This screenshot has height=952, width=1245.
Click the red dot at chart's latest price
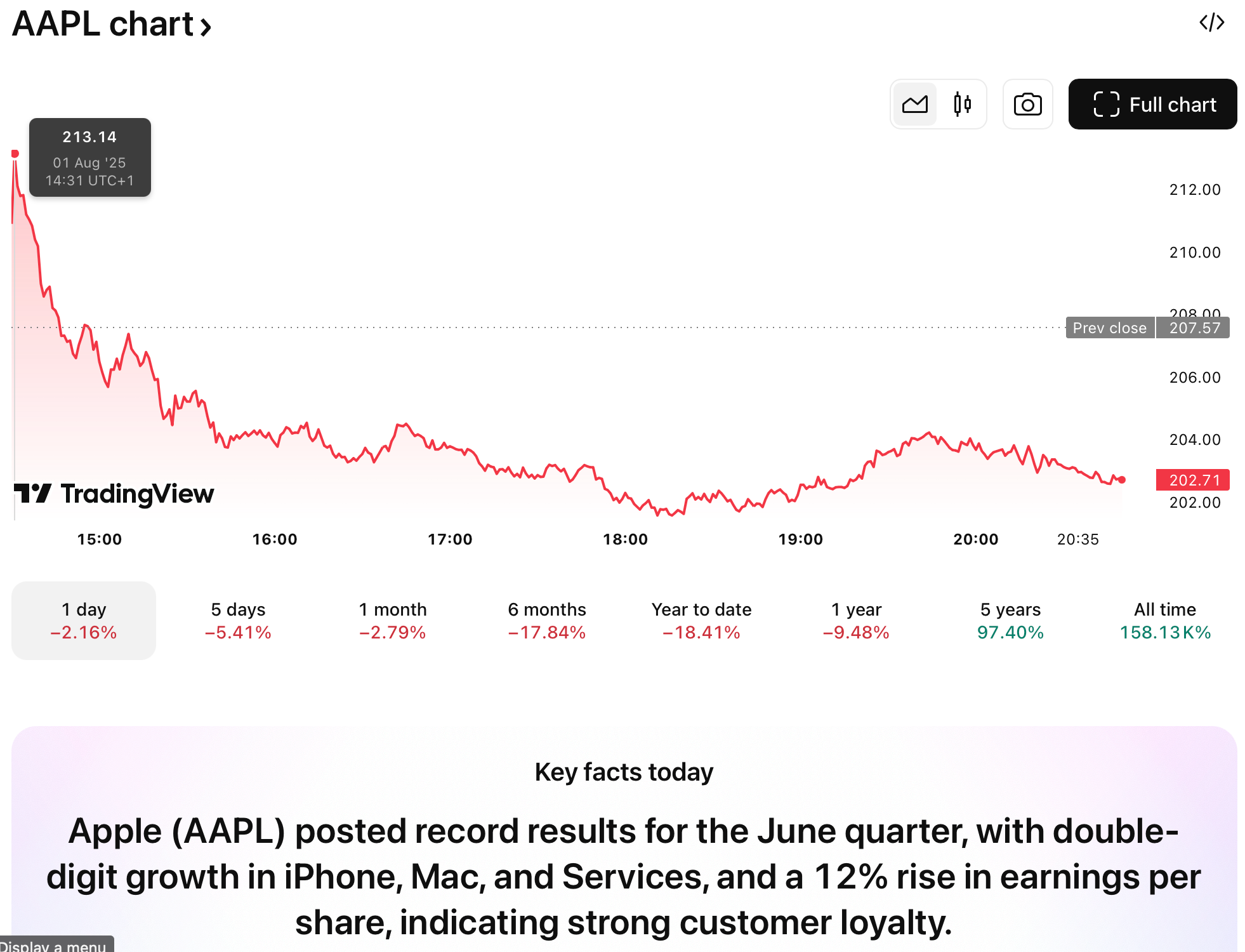1122,480
